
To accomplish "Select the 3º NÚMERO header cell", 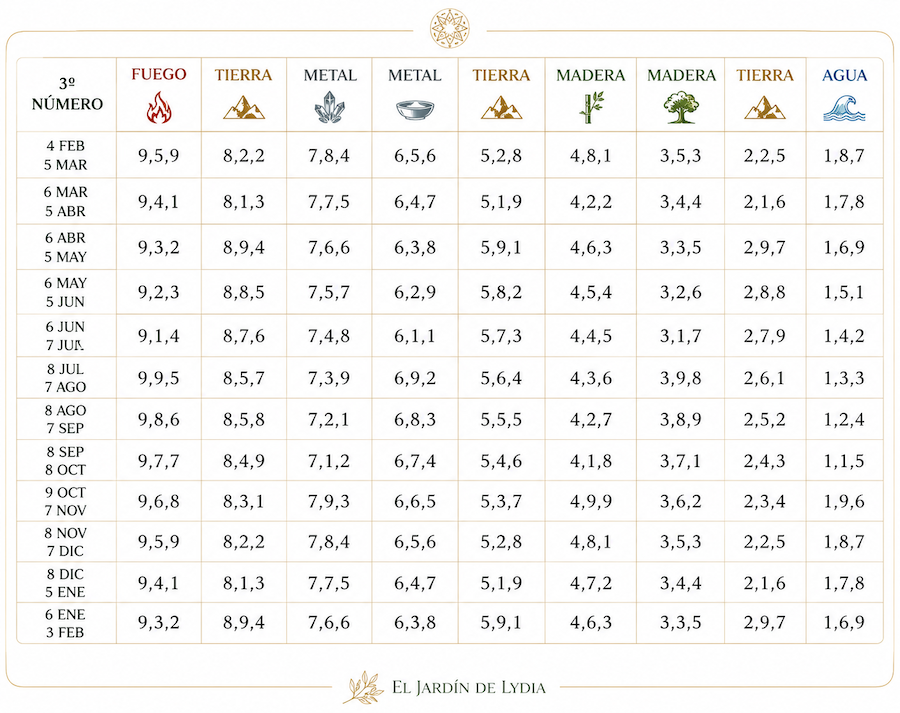I will click(x=67, y=95).
